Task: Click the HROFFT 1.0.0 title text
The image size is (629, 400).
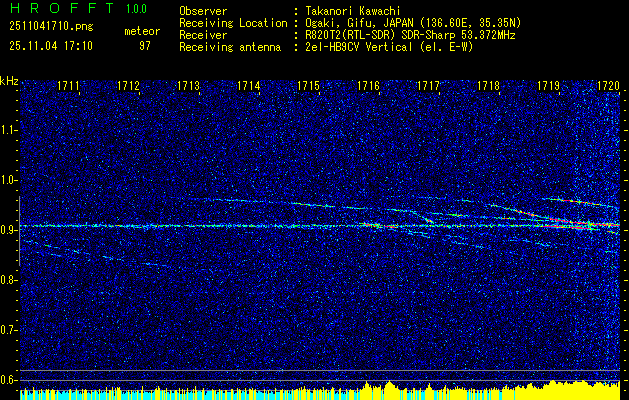Action: [78, 8]
